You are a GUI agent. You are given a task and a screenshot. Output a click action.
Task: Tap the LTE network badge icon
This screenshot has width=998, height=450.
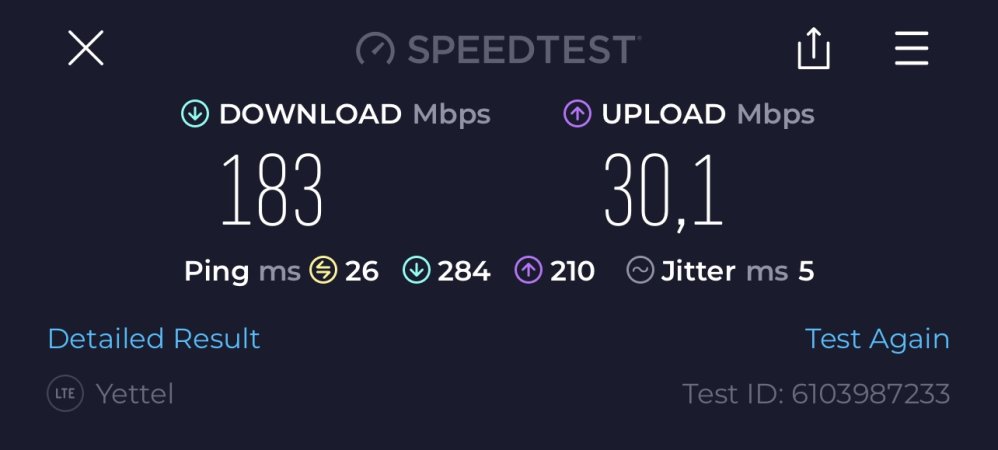click(65, 393)
